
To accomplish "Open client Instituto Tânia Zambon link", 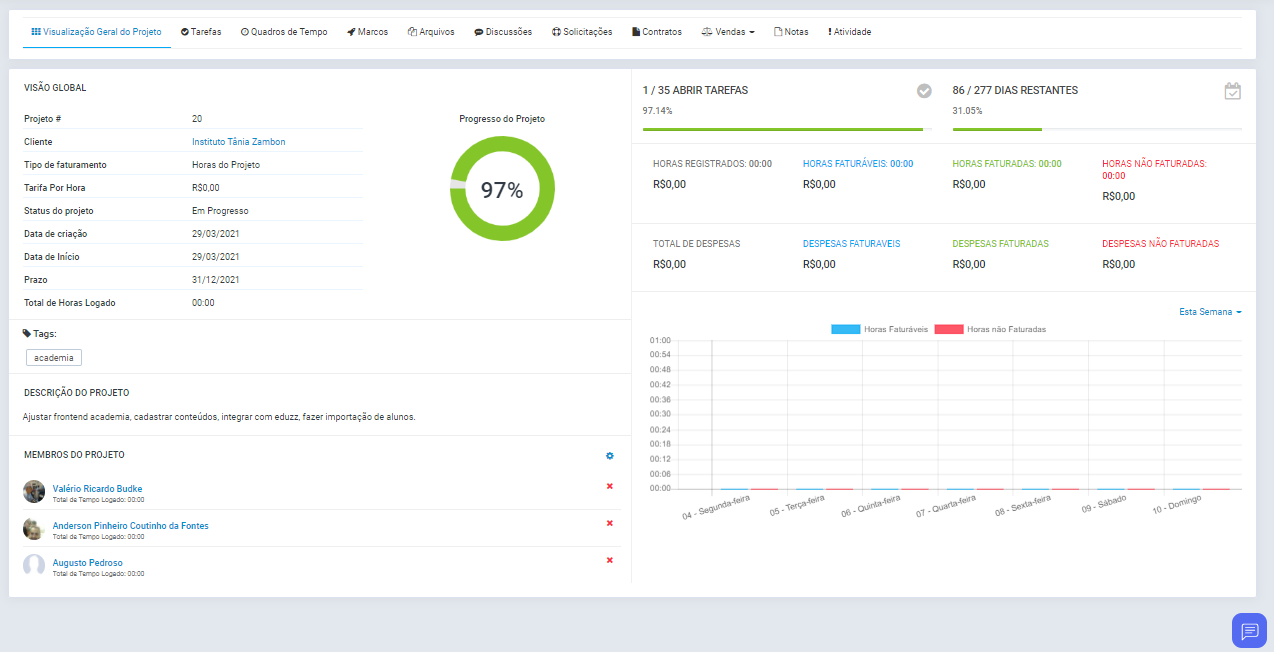I will coord(238,142).
